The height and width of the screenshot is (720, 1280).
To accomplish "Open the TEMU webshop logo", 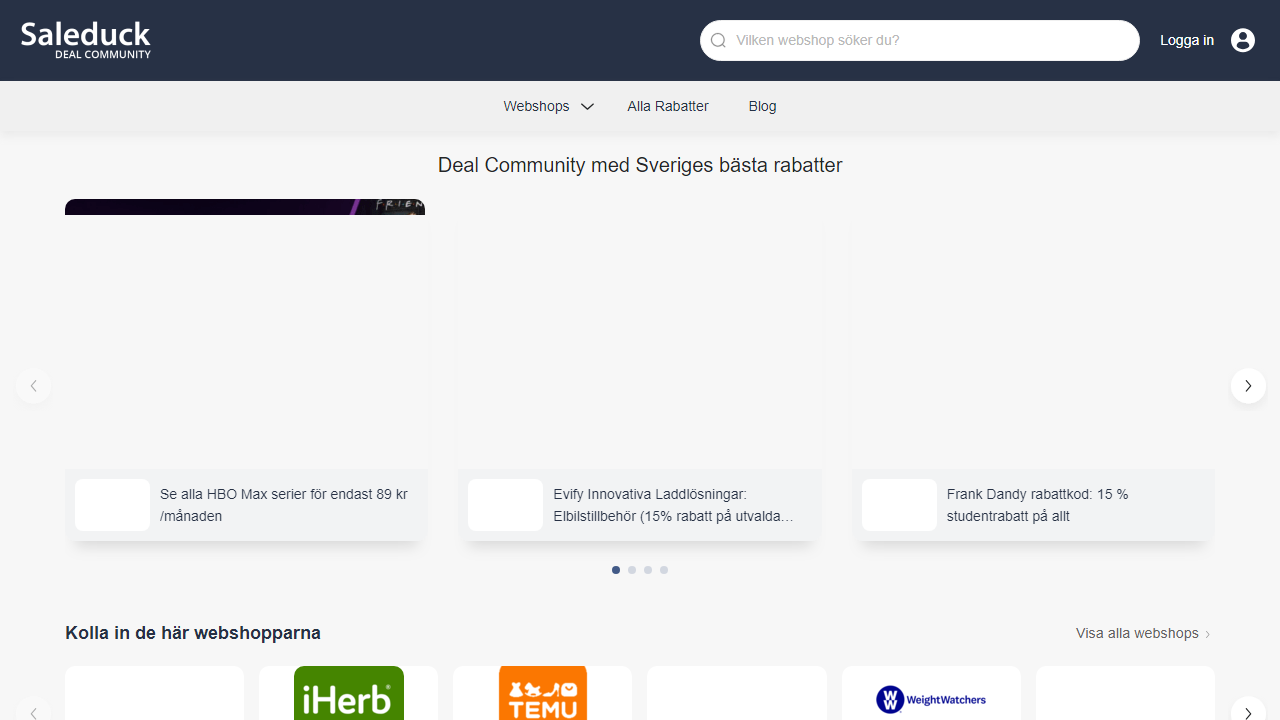I will point(542,694).
